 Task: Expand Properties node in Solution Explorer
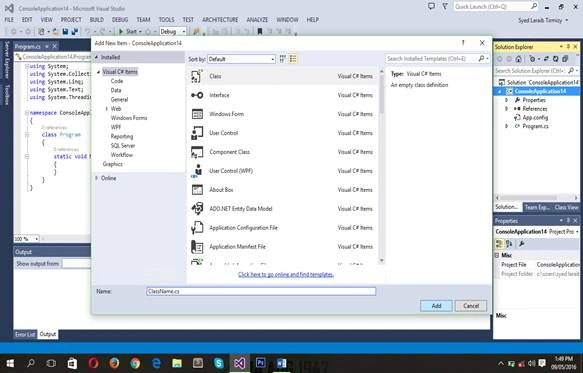(x=506, y=100)
